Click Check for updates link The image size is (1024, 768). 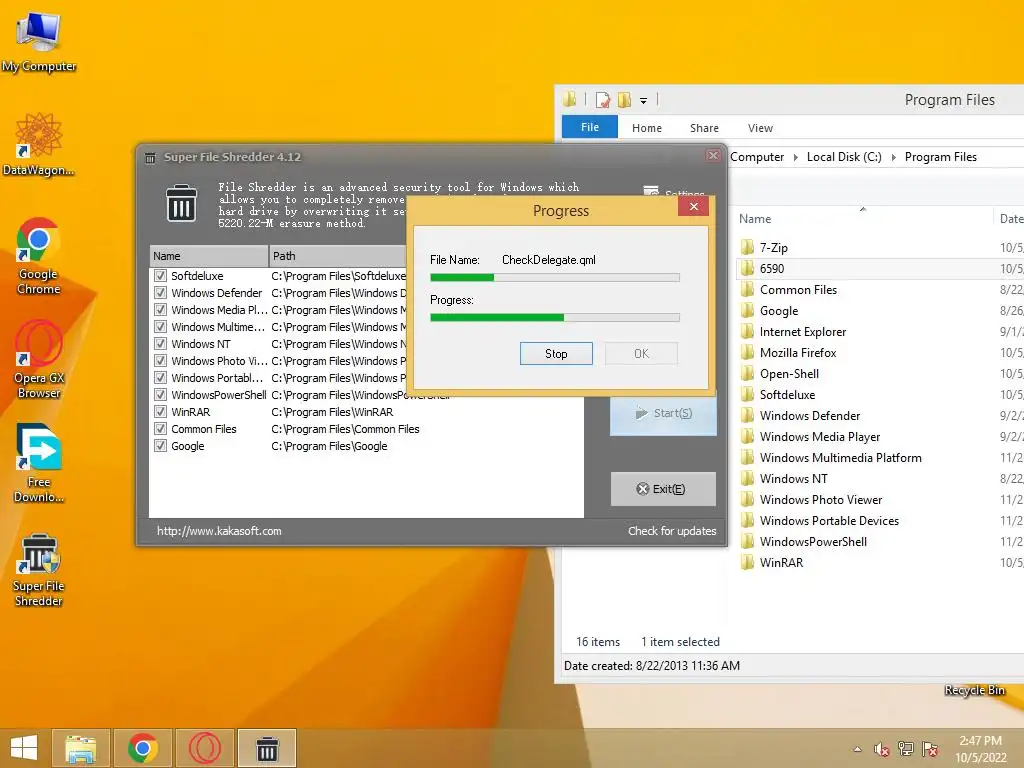pyautogui.click(x=672, y=531)
